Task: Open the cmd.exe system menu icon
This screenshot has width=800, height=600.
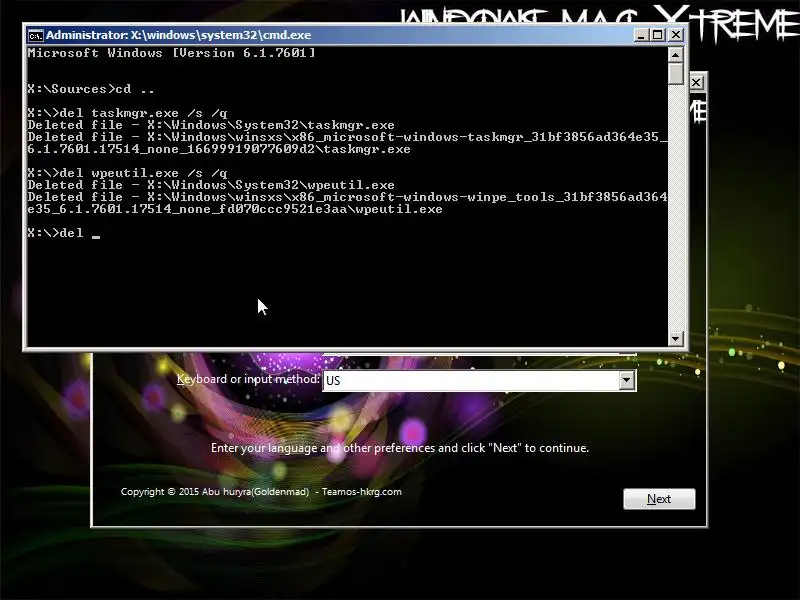Action: click(x=35, y=35)
